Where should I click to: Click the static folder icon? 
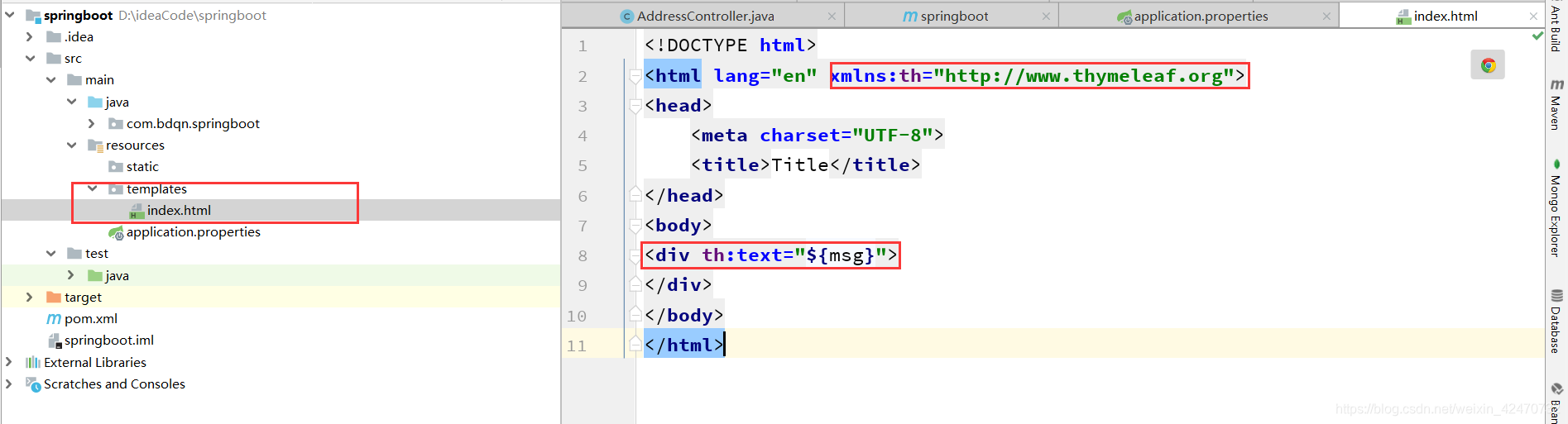(x=116, y=167)
